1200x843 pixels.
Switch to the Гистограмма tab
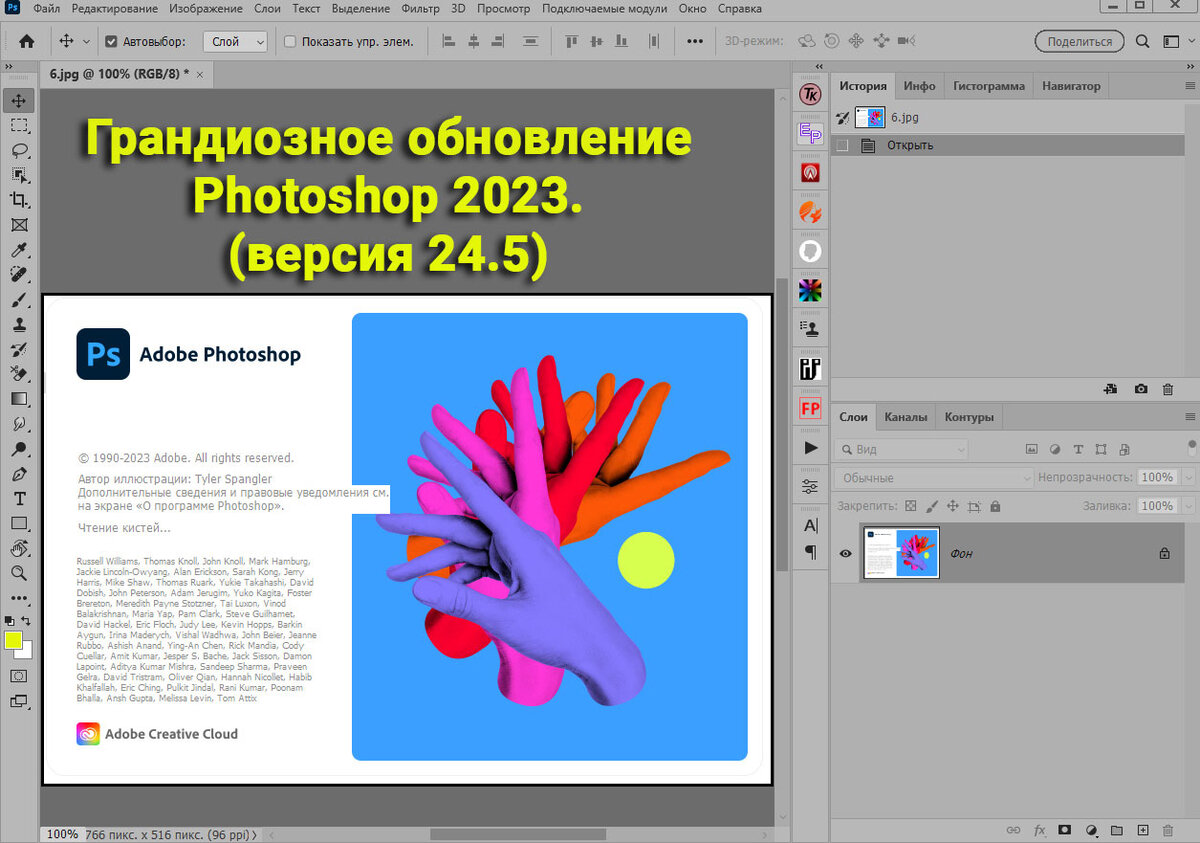coord(989,86)
